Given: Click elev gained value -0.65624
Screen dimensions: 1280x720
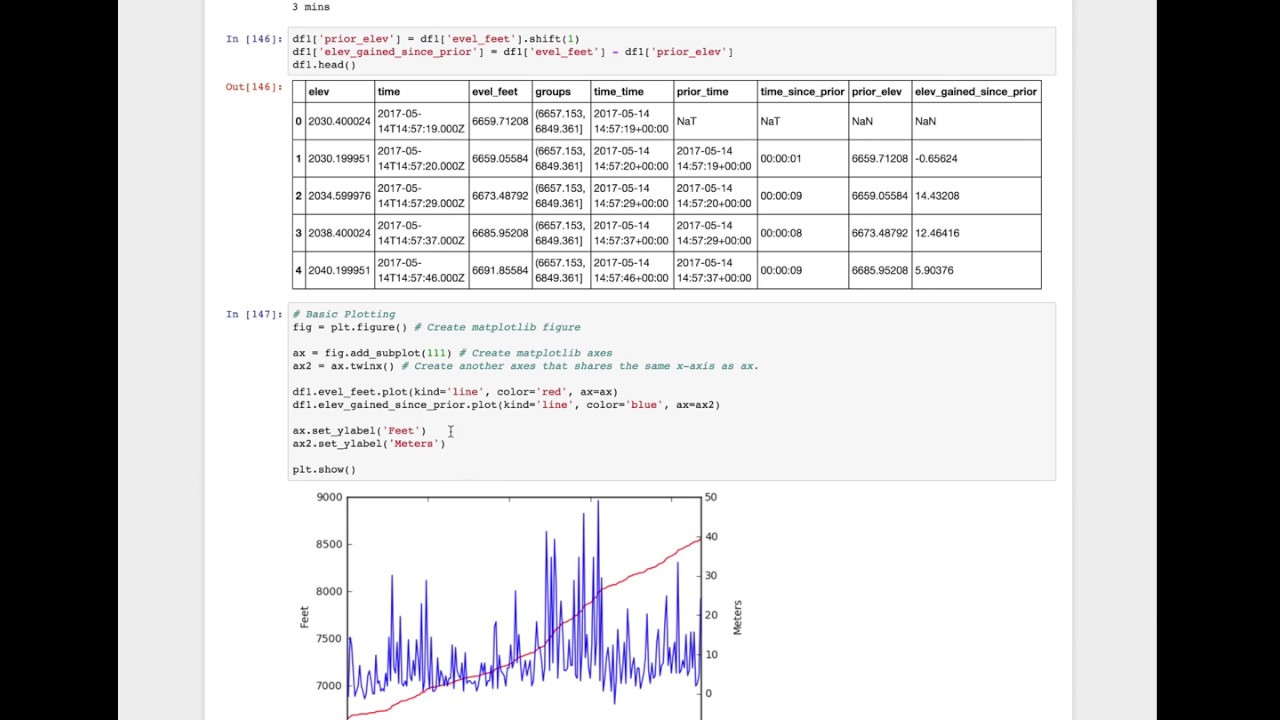Looking at the screenshot, I should [x=936, y=158].
